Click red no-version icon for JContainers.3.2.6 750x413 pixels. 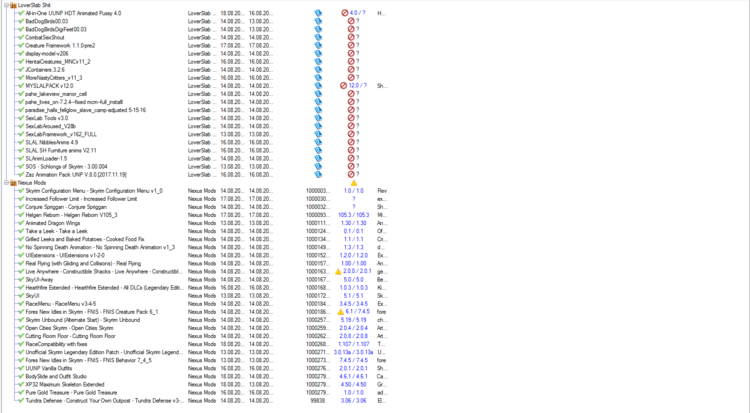tap(351, 69)
